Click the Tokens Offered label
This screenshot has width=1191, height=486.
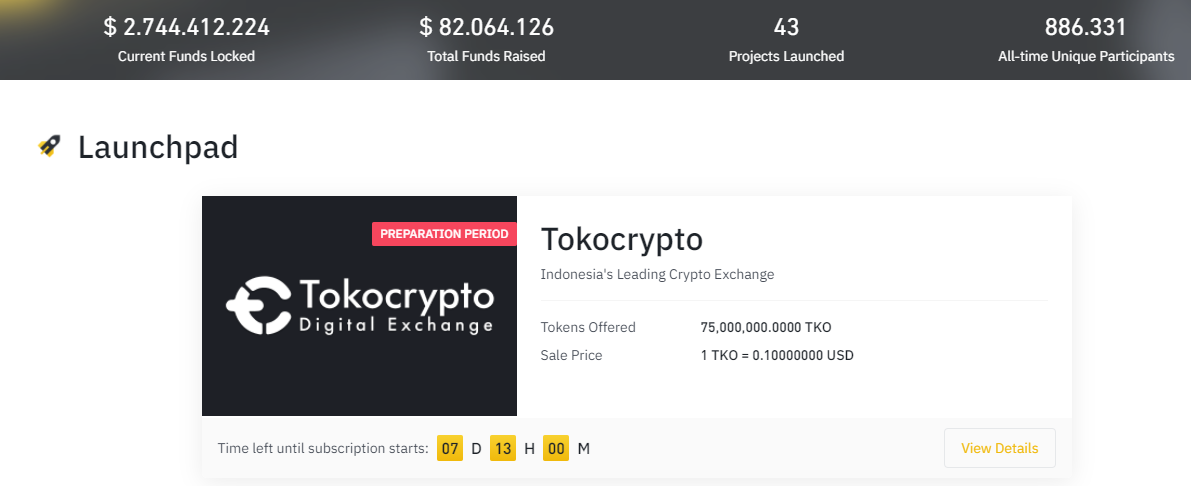pos(588,327)
